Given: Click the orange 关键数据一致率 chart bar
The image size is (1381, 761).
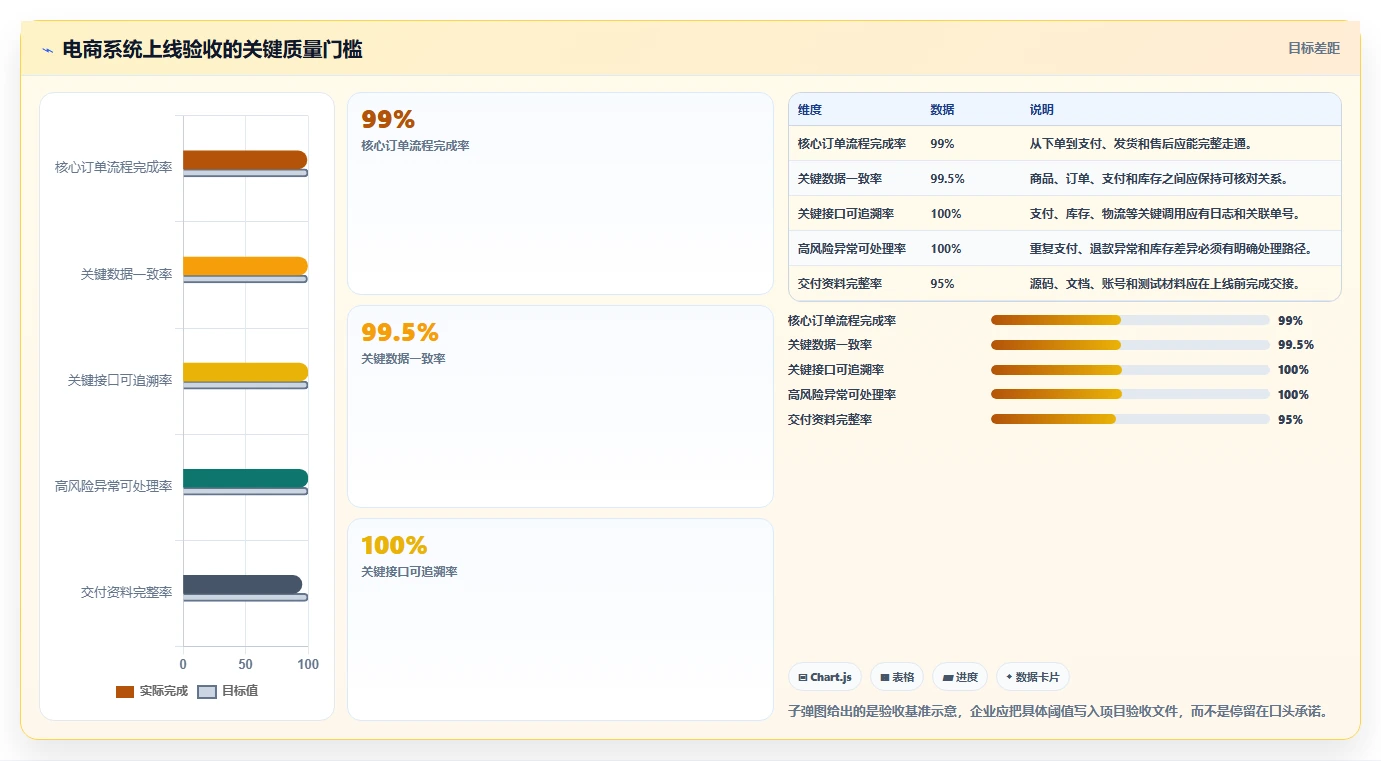Looking at the screenshot, I should (245, 266).
